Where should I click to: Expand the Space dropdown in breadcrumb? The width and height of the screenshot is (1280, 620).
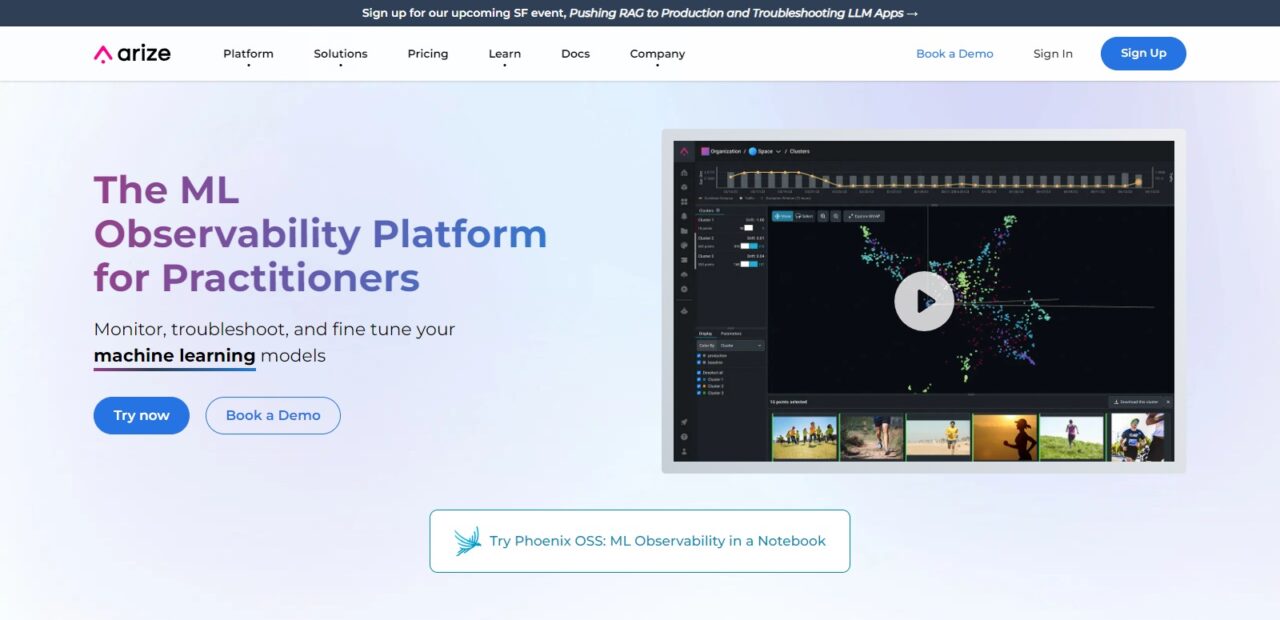coord(779,152)
